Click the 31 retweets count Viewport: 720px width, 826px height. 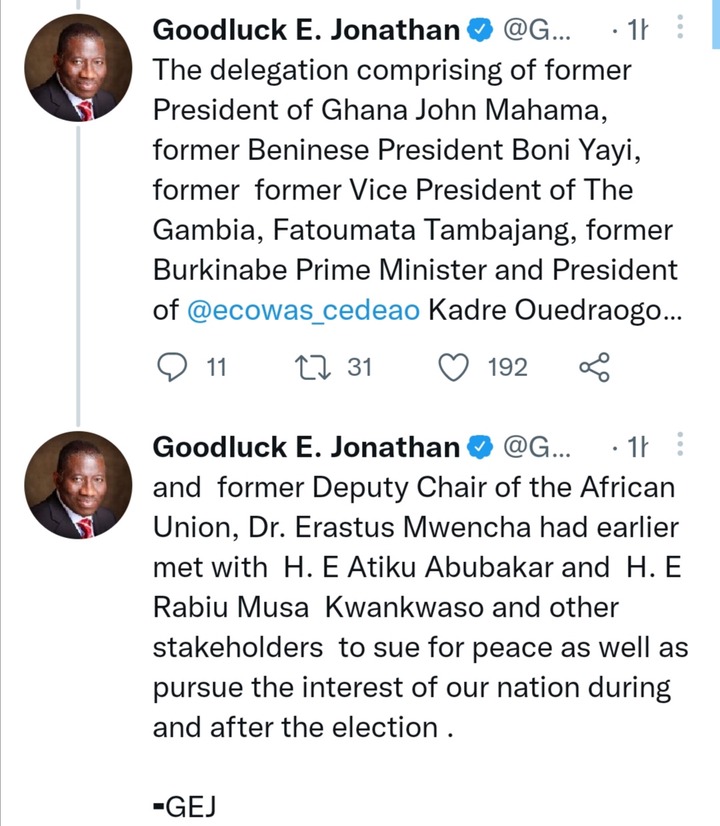[360, 367]
